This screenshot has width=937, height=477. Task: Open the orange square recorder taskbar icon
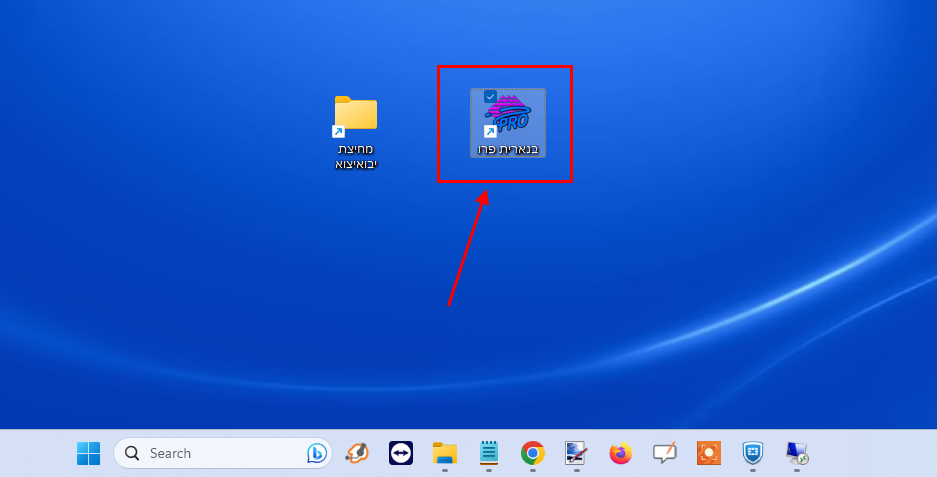[x=709, y=453]
